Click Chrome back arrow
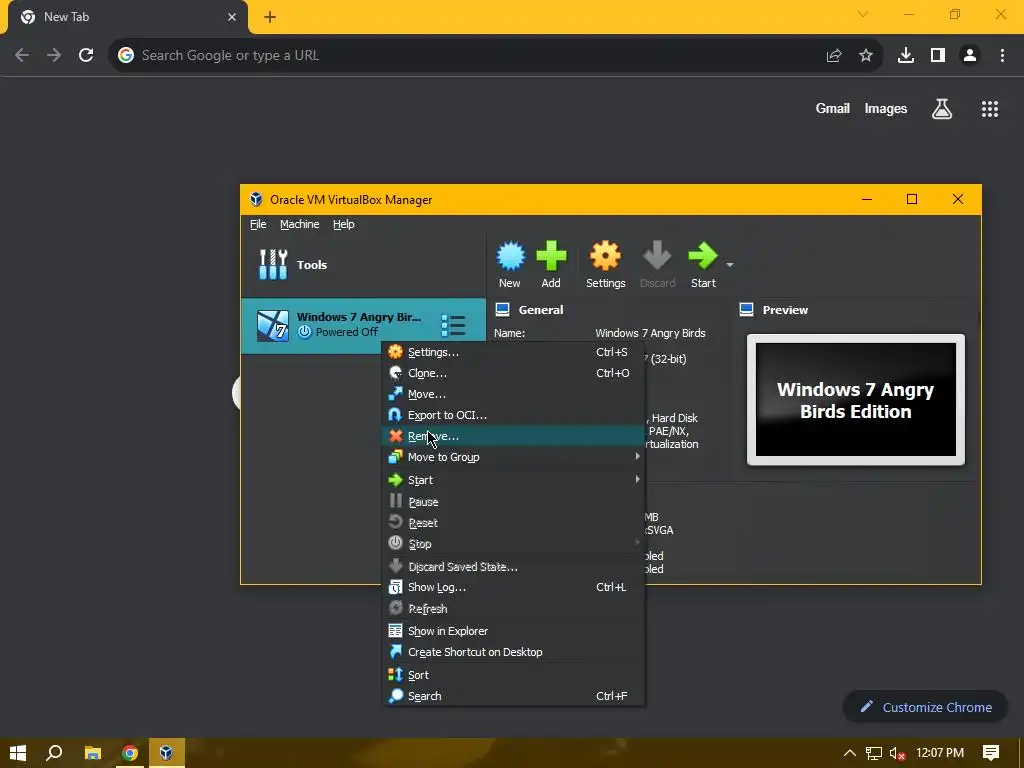Screen dimensions: 1024x768 click(x=22, y=56)
